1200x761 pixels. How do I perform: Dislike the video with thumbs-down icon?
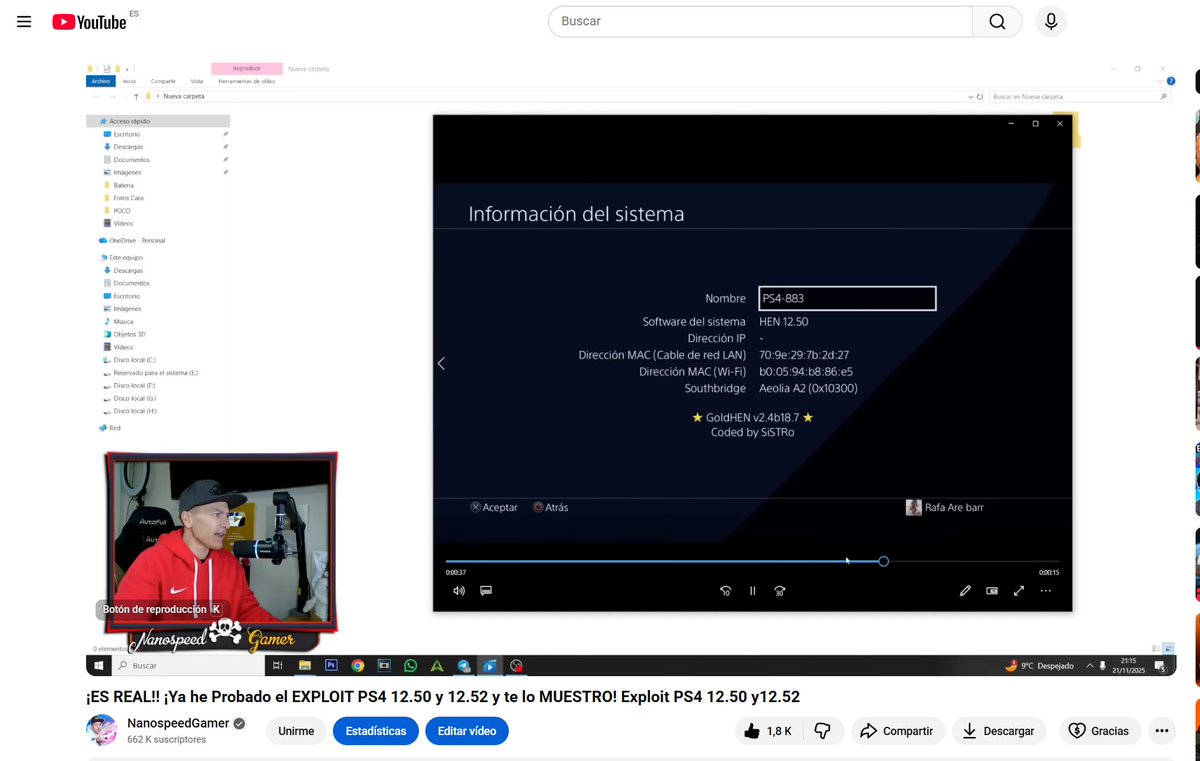click(x=823, y=731)
